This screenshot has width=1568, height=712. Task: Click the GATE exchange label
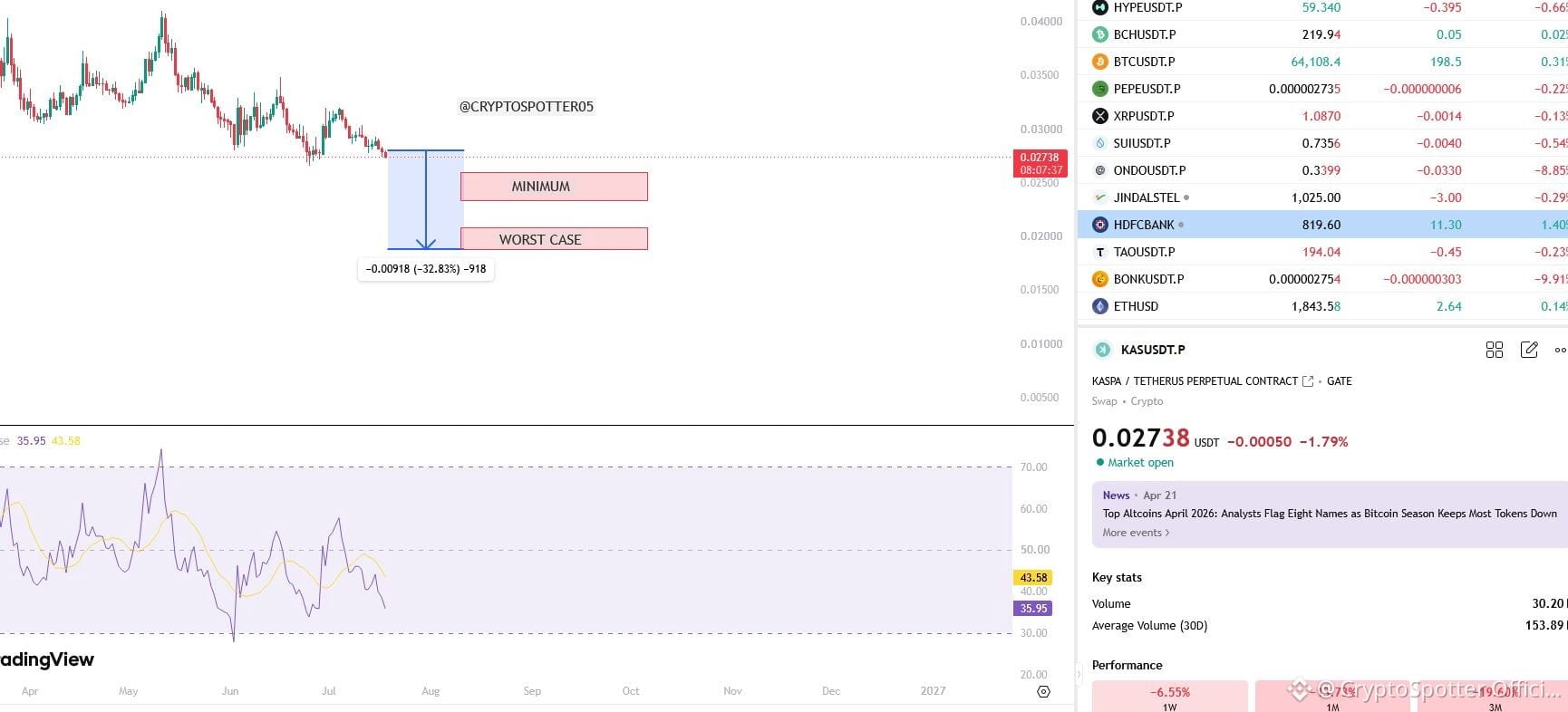click(1340, 381)
